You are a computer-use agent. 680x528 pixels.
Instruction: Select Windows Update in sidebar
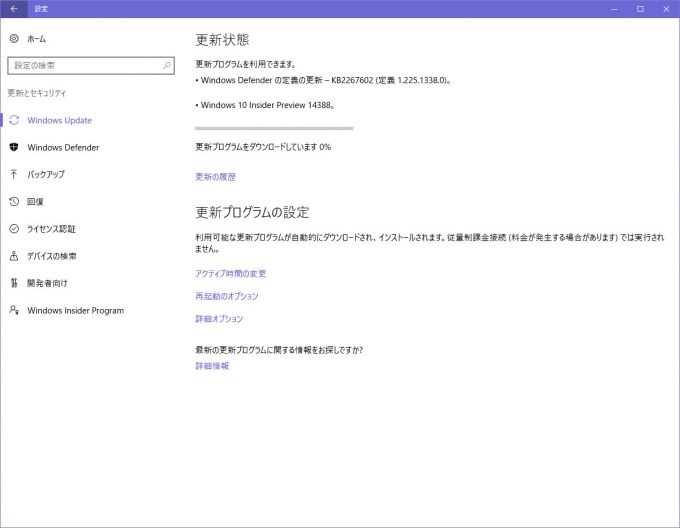59,120
